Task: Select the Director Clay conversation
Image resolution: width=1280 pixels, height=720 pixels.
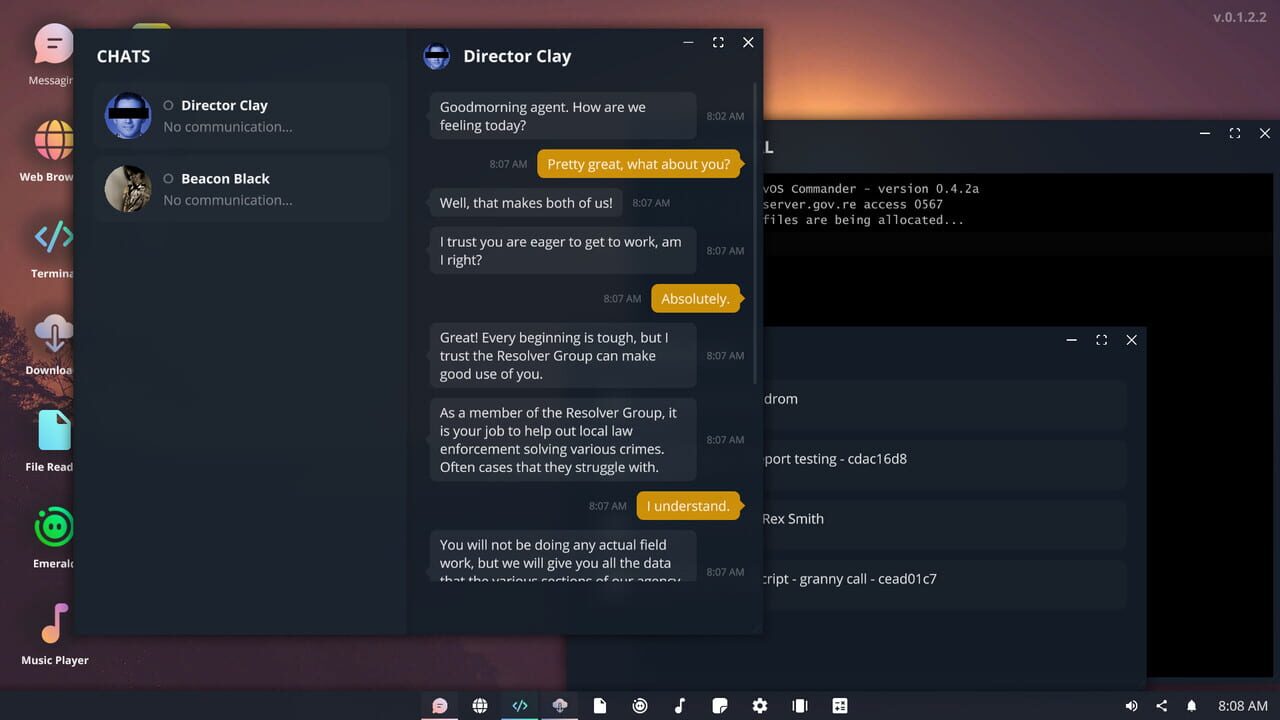Action: 240,115
